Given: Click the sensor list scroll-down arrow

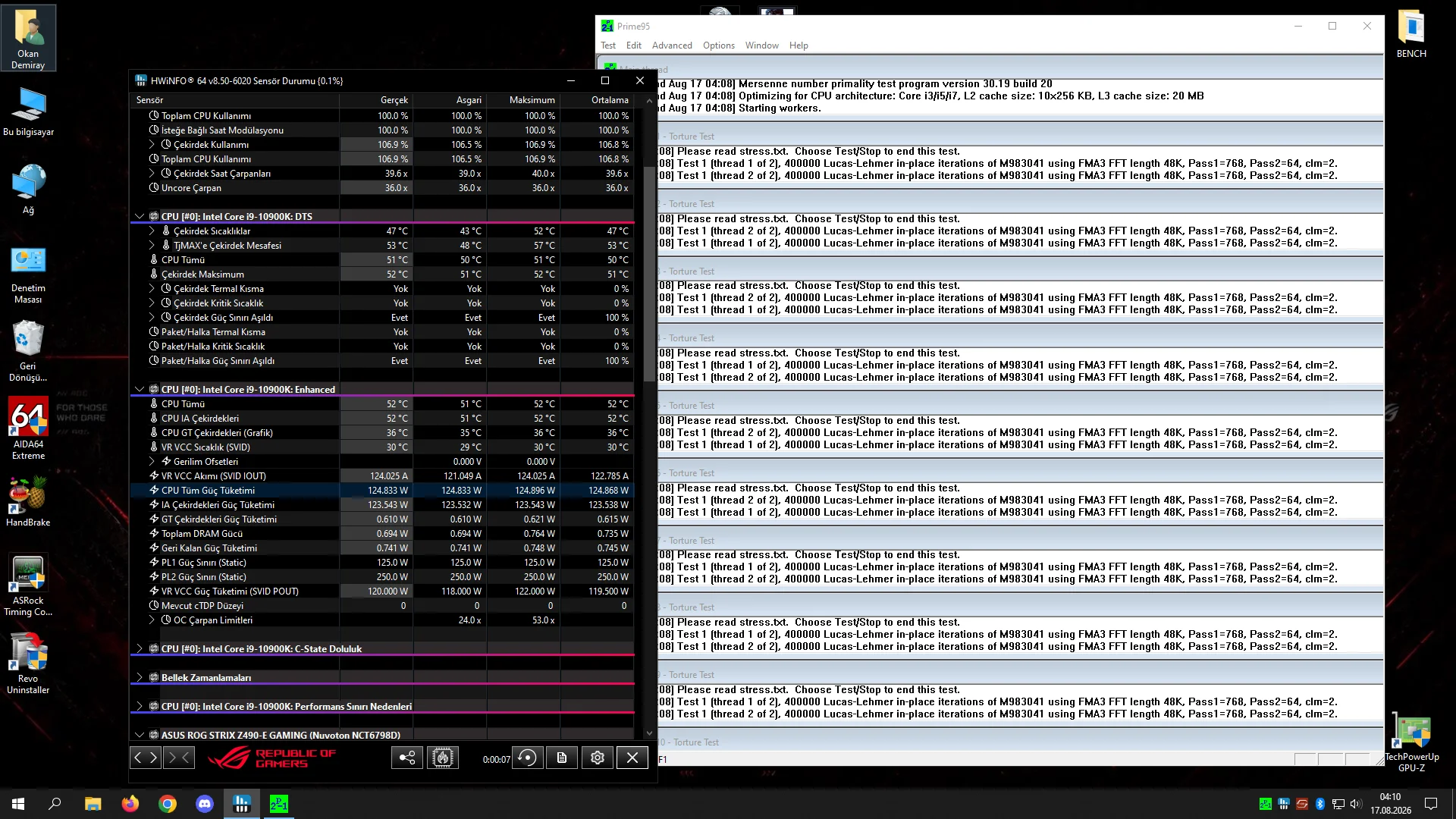Looking at the screenshot, I should pyautogui.click(x=649, y=733).
